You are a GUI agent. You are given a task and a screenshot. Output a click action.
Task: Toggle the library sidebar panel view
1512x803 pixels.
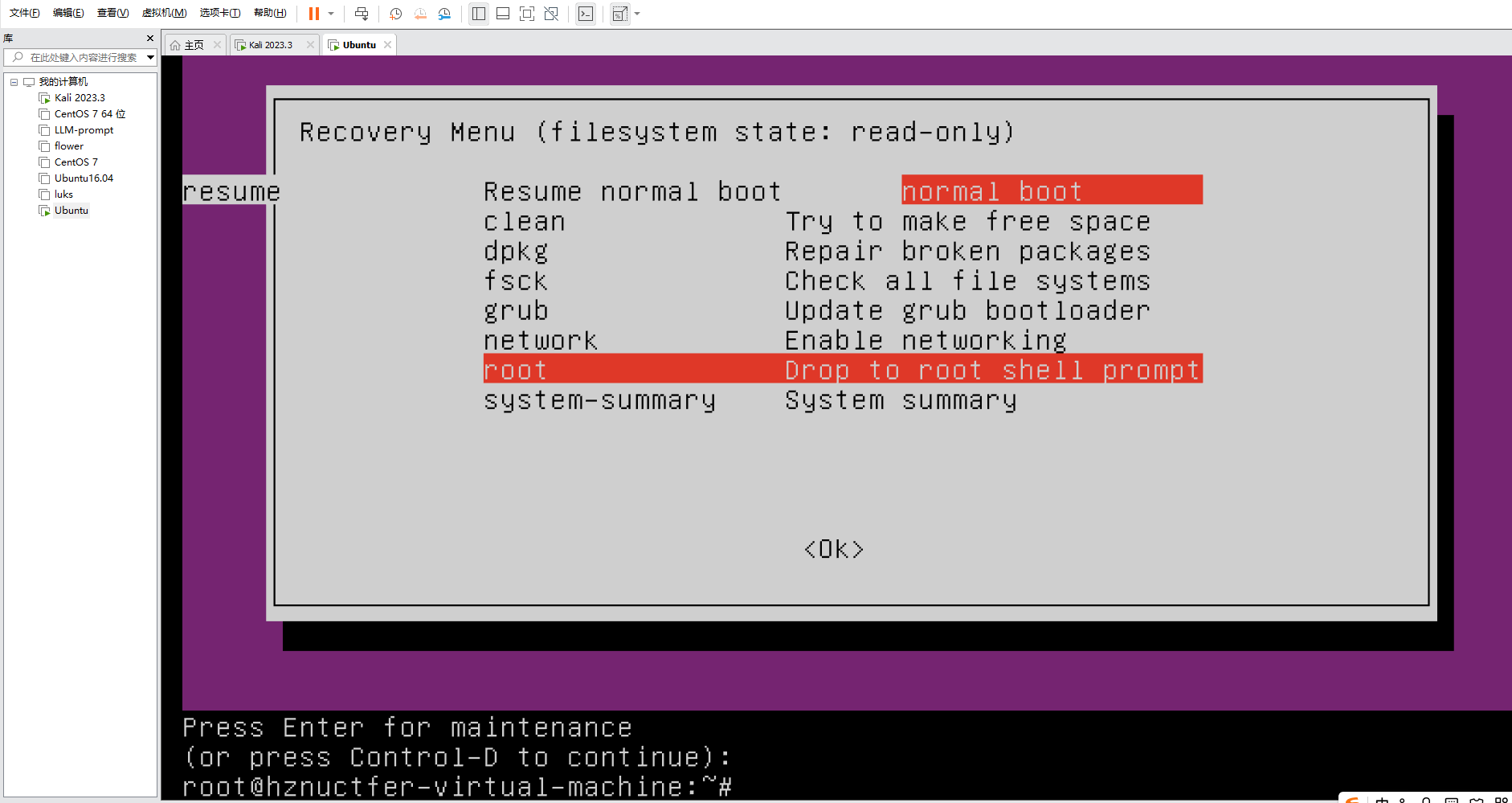point(479,14)
